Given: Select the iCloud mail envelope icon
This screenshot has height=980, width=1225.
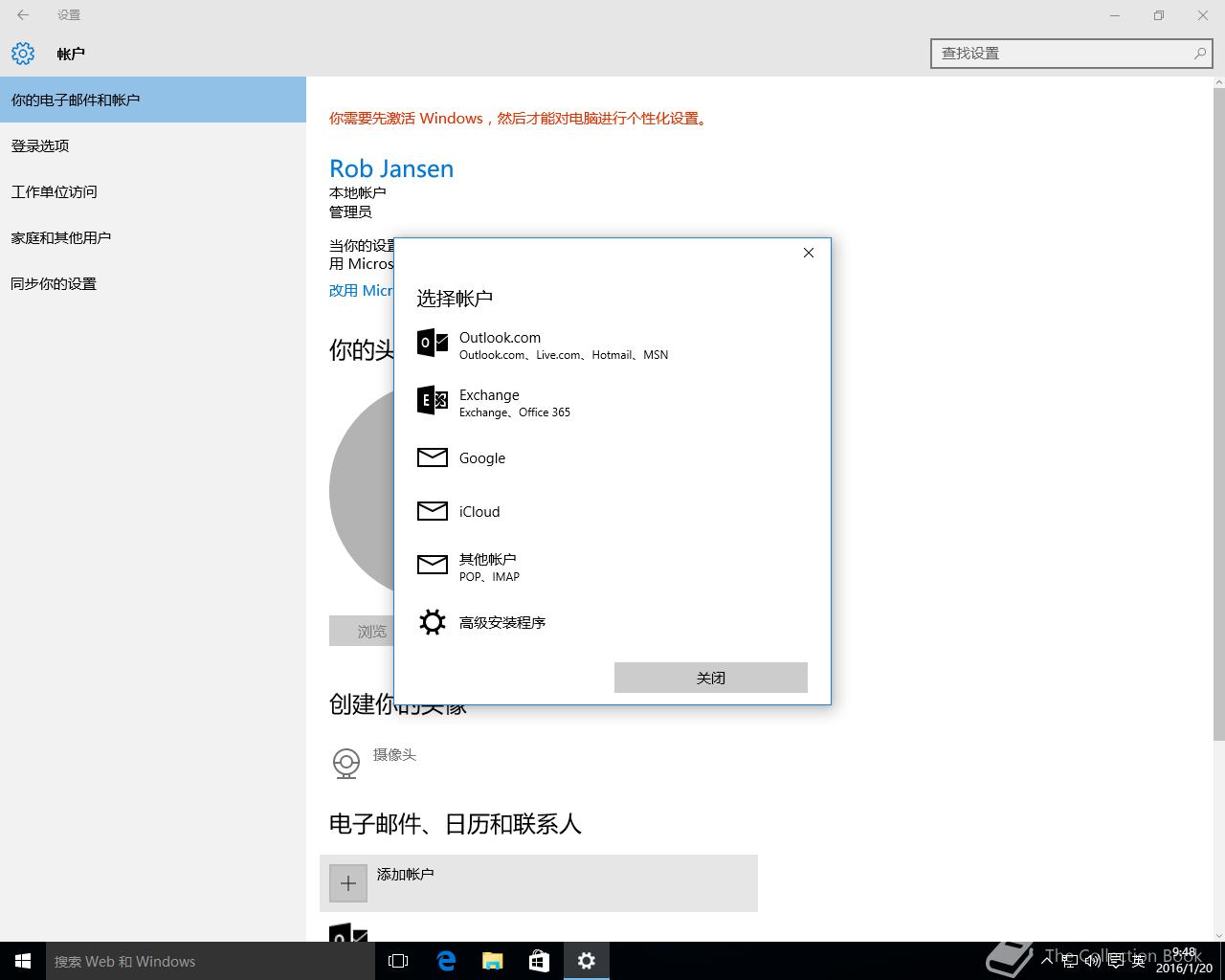Looking at the screenshot, I should [433, 511].
